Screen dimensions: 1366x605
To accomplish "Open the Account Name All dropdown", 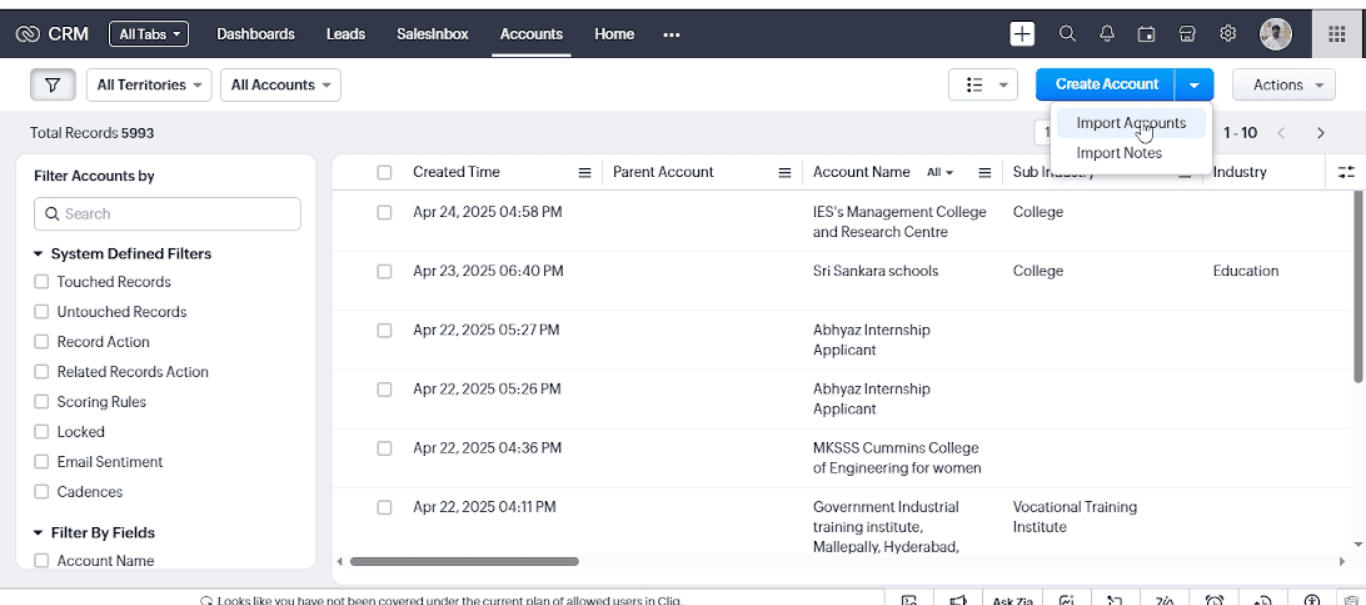I will [939, 172].
